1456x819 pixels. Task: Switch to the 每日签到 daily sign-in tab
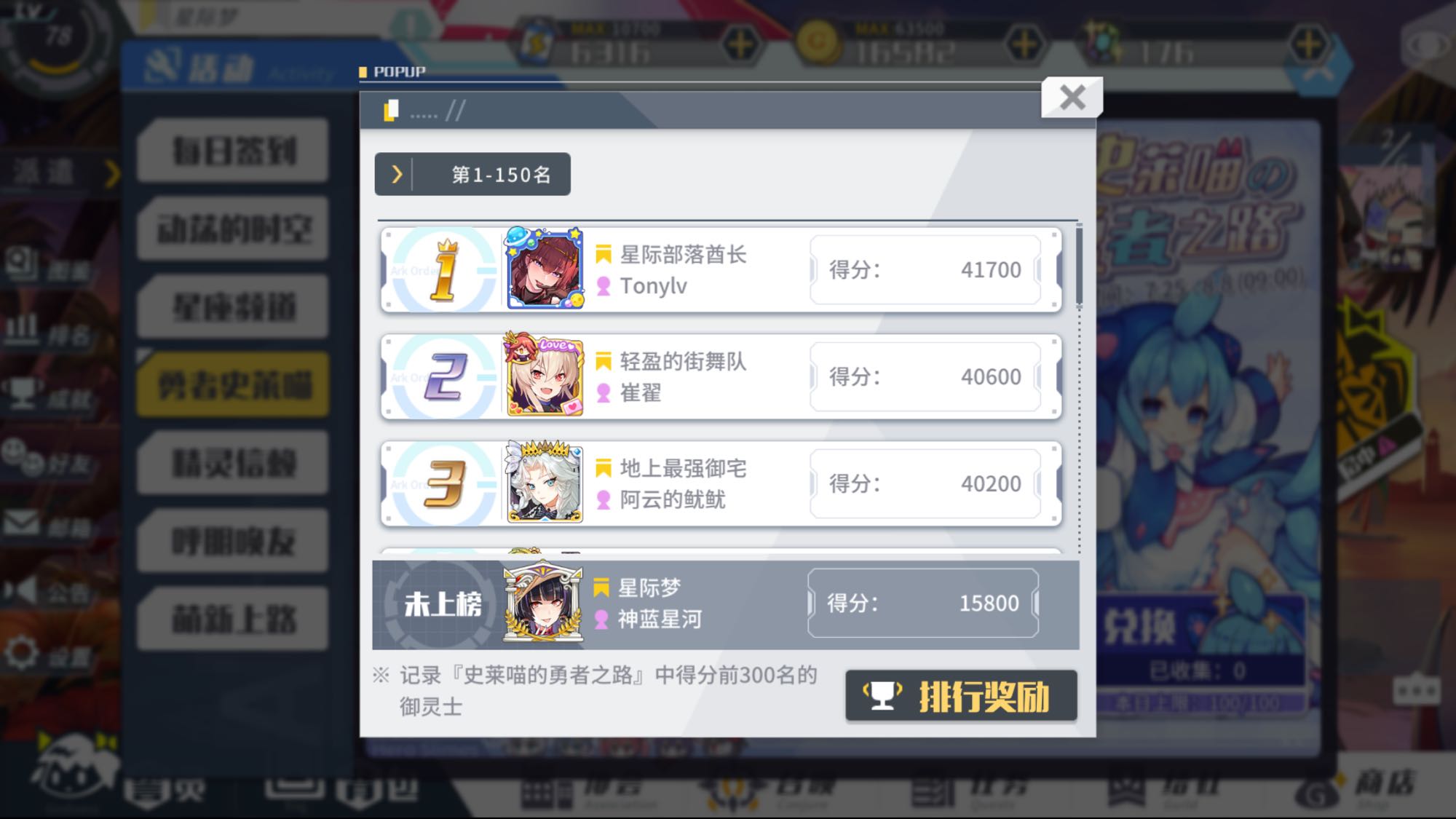233,151
